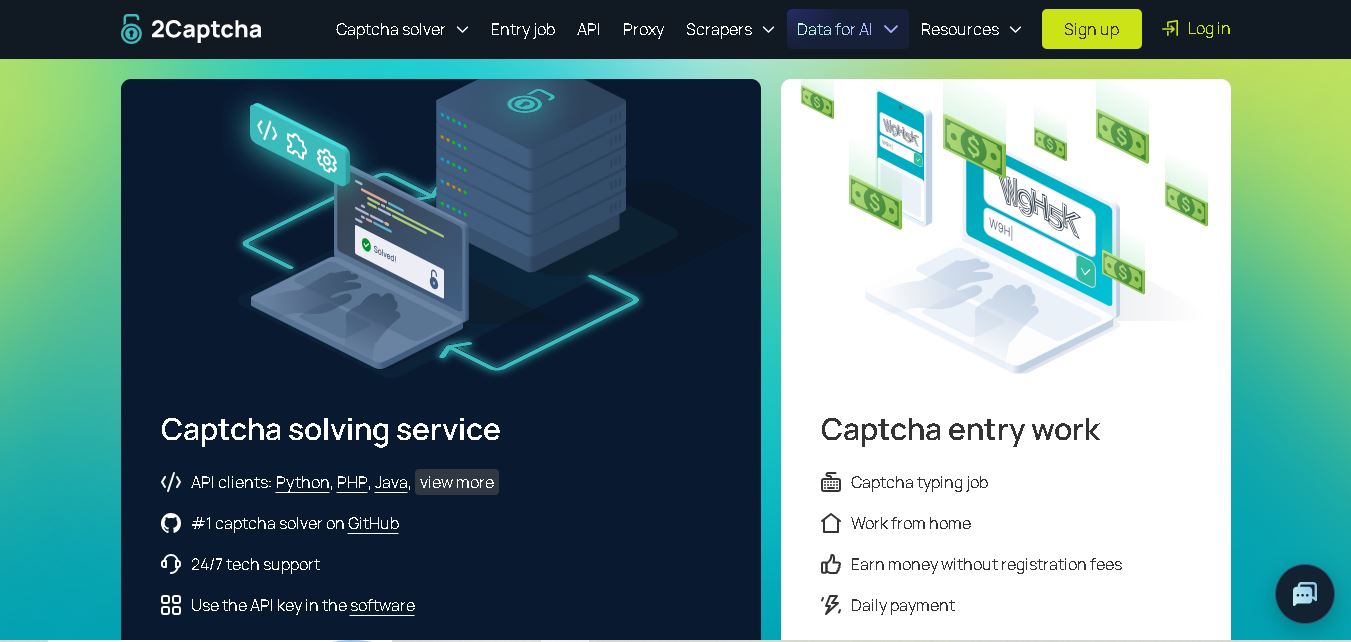This screenshot has width=1351, height=642.
Task: Open the Proxy menu item
Action: coord(643,29)
